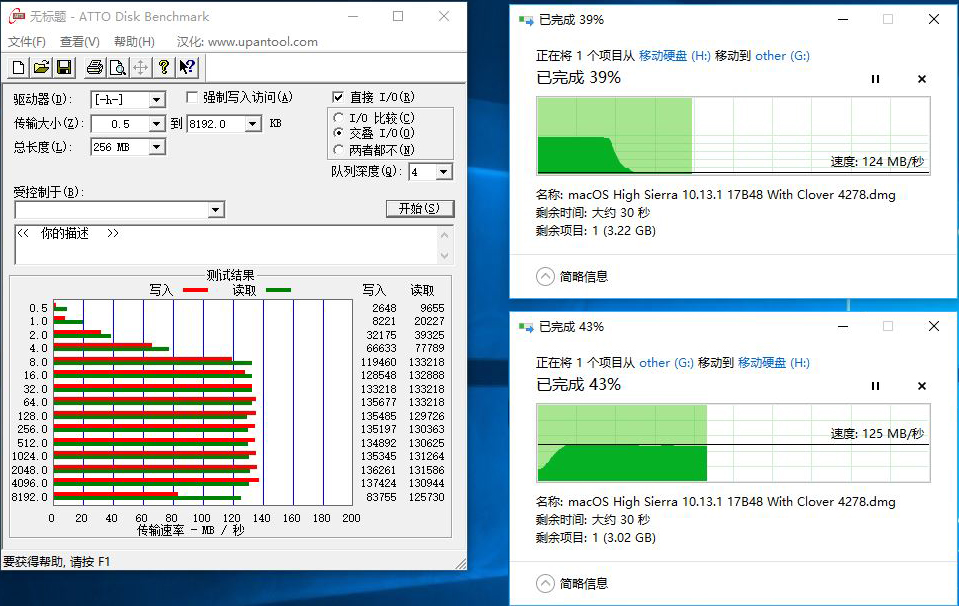Screen dimensions: 959x606
Task: Open the View (V) menu
Action: click(x=80, y=42)
